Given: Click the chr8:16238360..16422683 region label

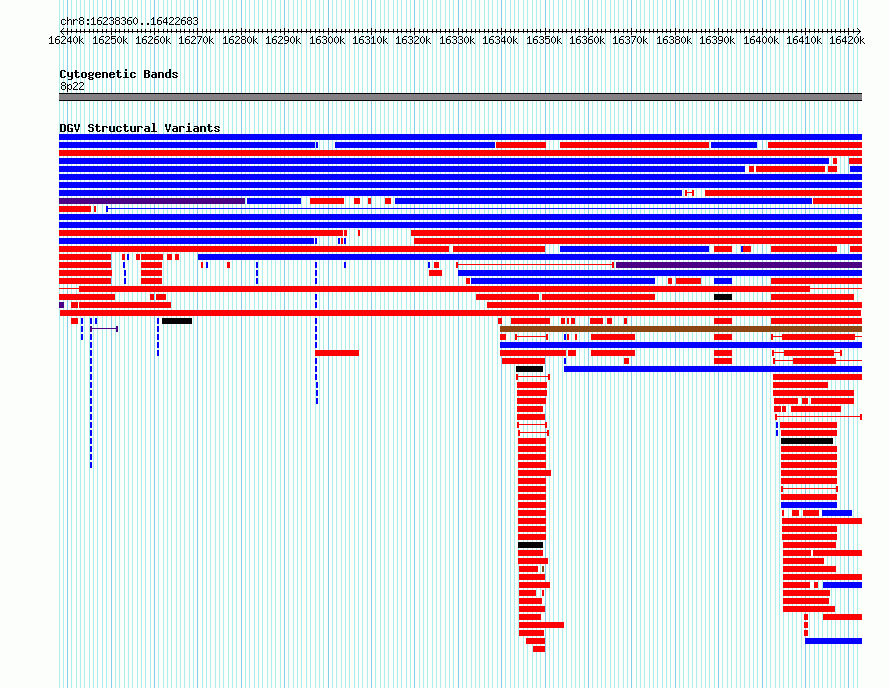Looking at the screenshot, I should click(129, 22).
